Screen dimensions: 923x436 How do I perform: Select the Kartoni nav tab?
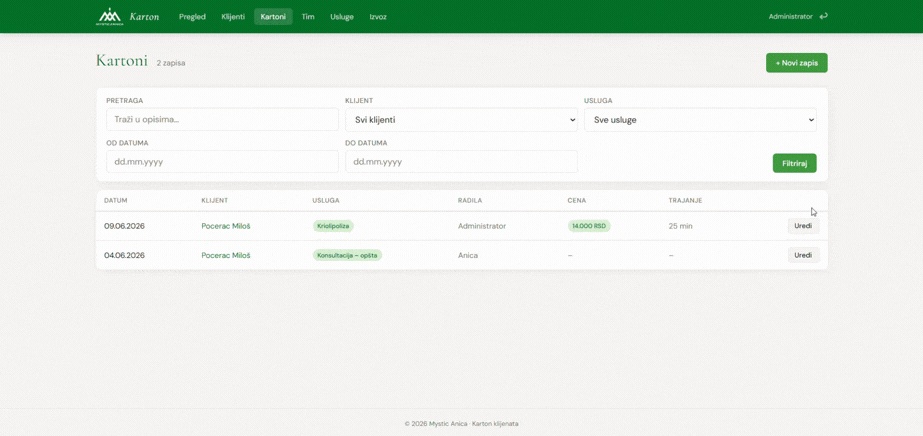(x=273, y=16)
